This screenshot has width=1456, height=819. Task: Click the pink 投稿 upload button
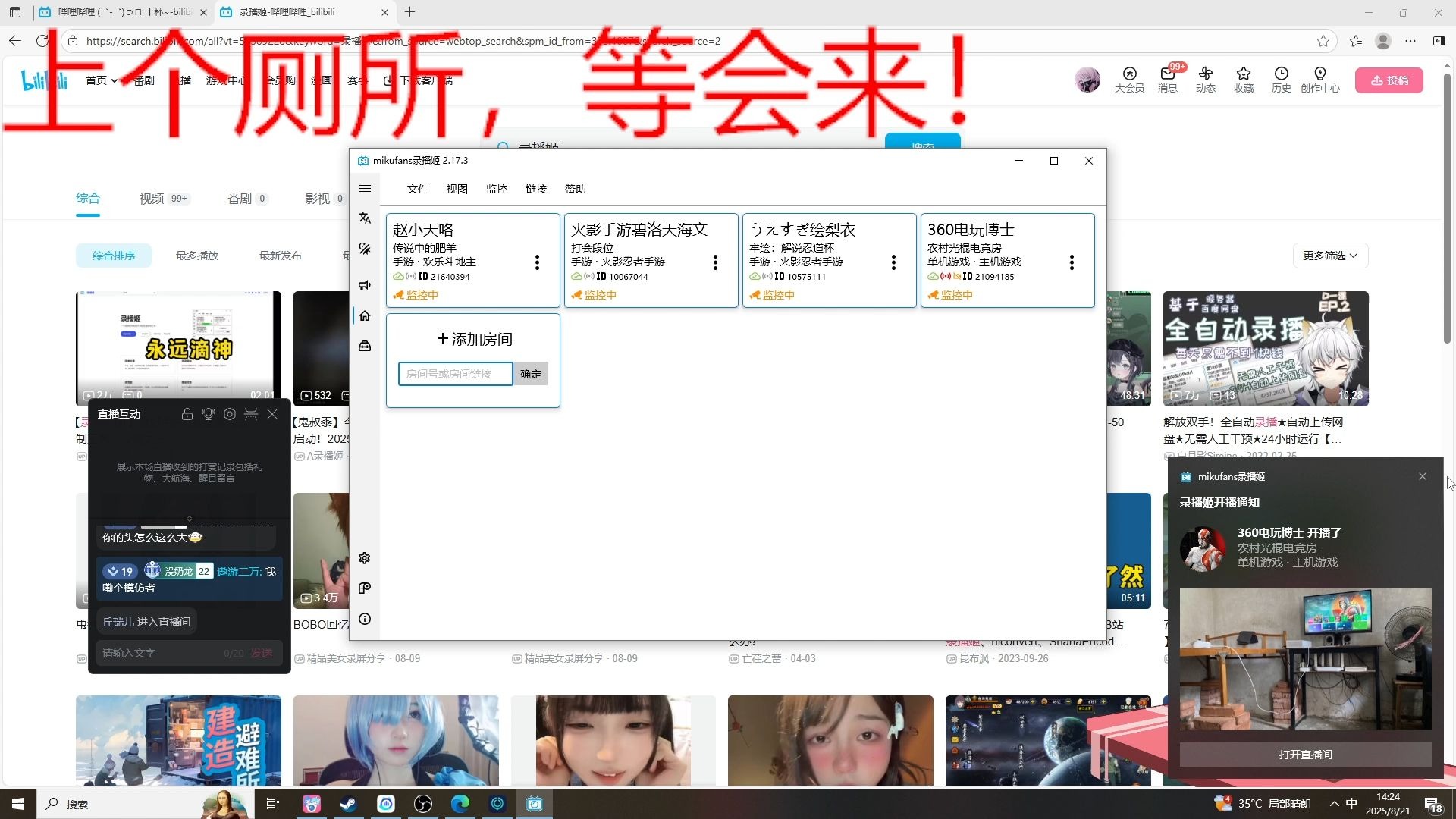[1389, 80]
